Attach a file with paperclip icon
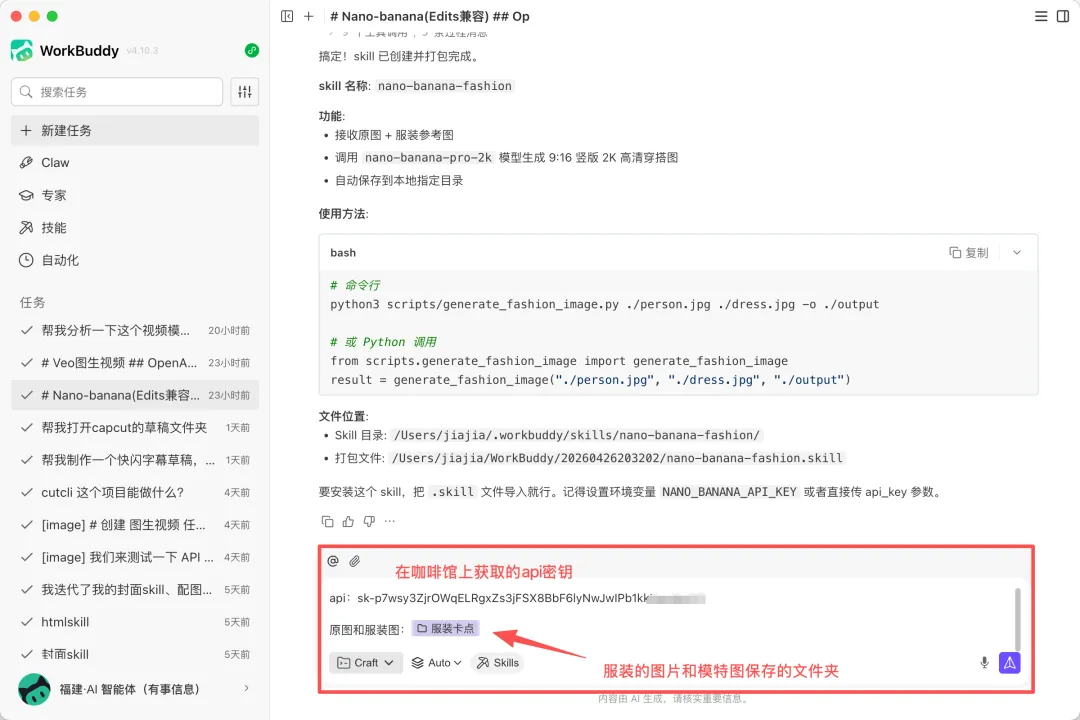This screenshot has width=1080, height=720. [x=355, y=561]
